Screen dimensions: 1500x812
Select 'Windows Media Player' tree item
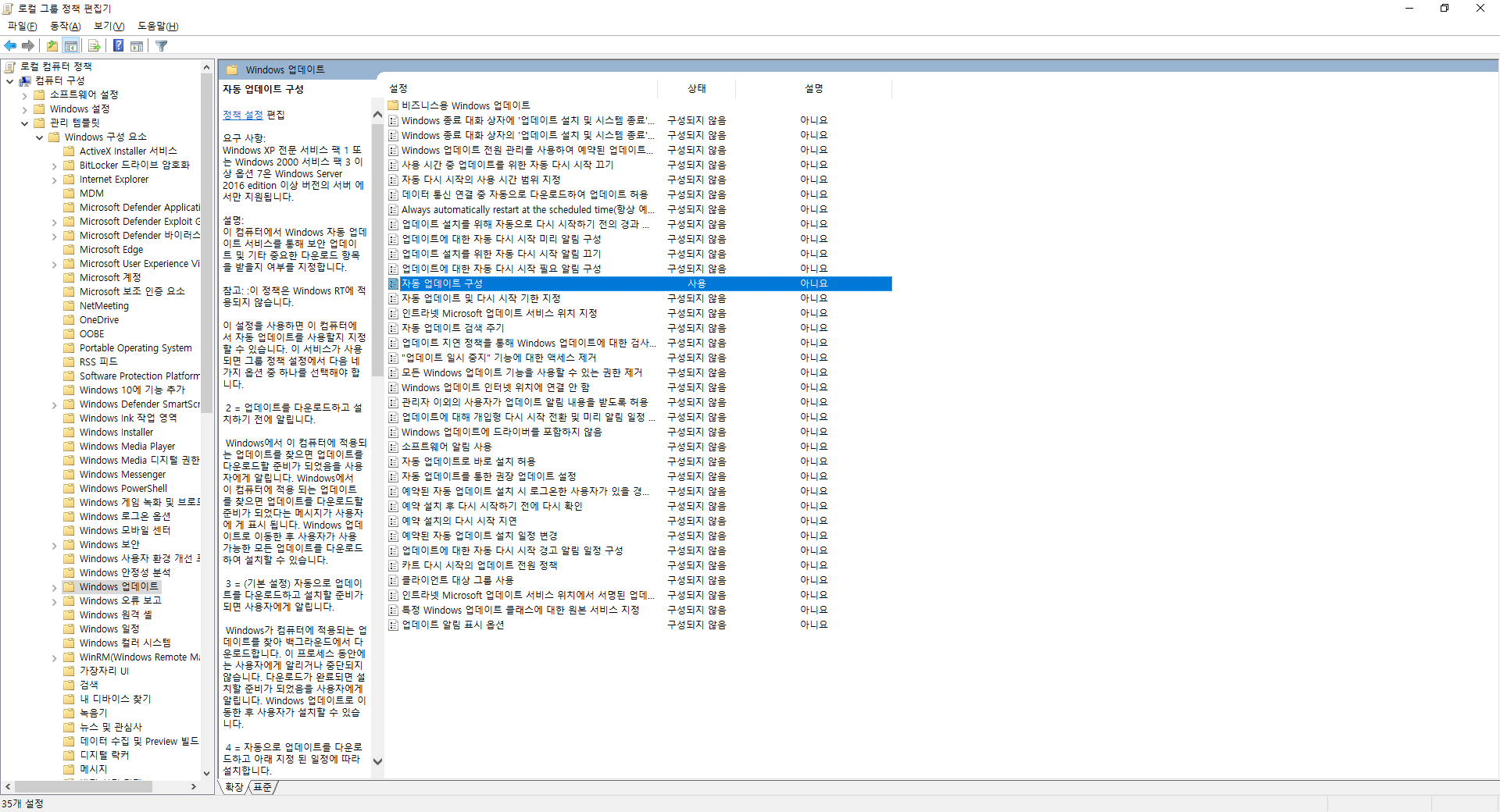127,447
